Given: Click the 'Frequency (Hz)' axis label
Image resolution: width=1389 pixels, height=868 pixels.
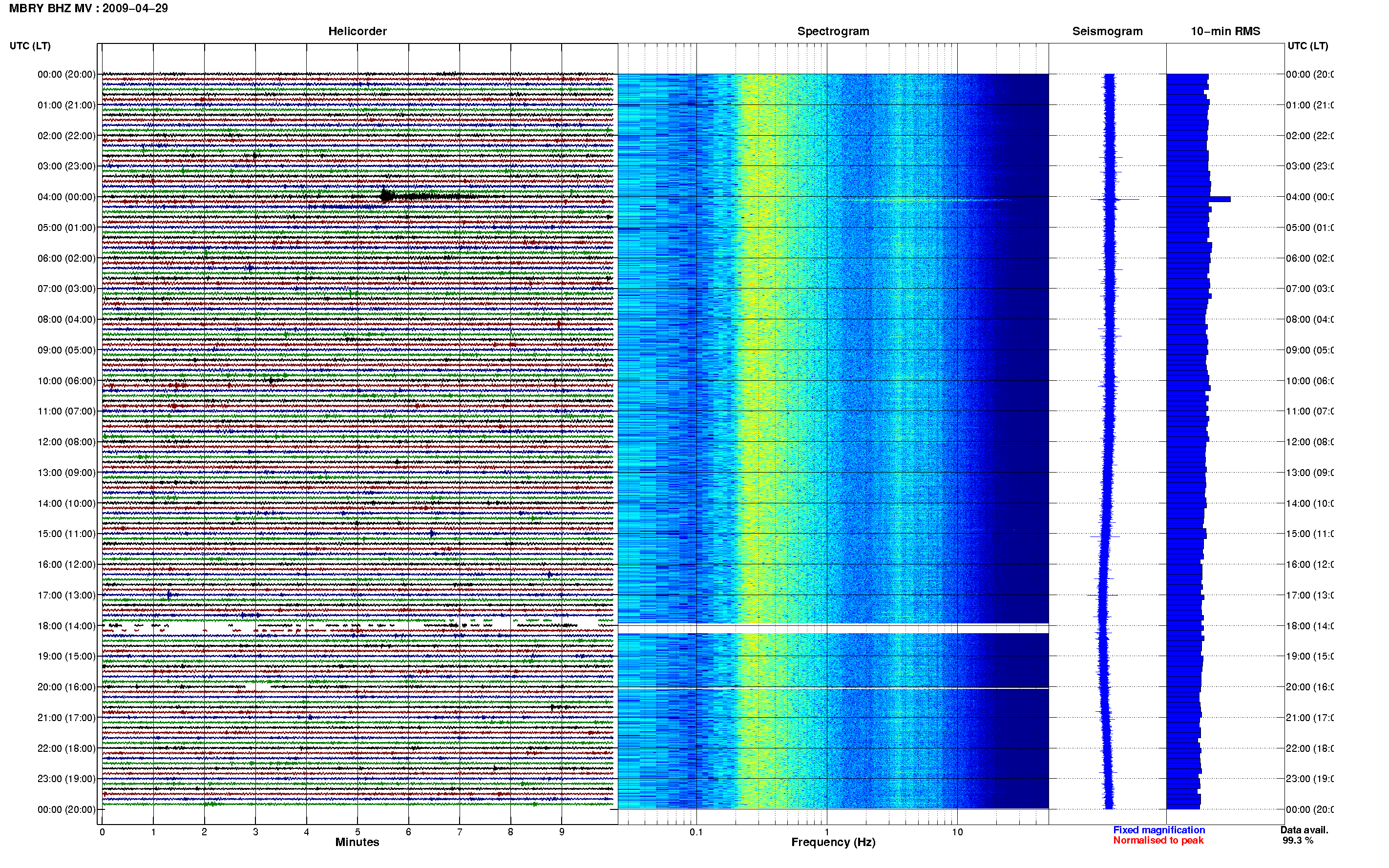Looking at the screenshot, I should [833, 842].
